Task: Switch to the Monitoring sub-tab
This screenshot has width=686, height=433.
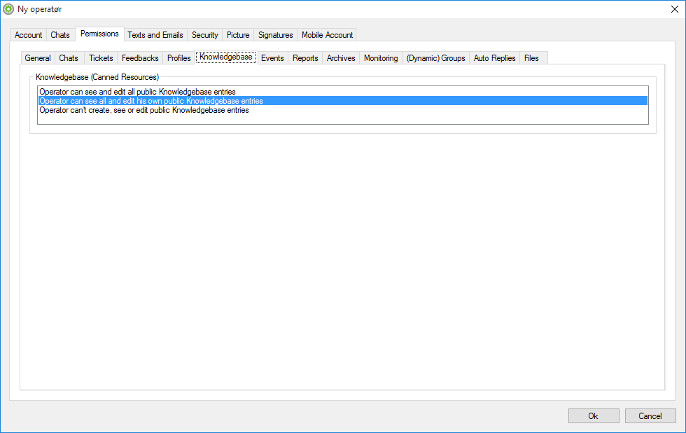Action: pos(381,58)
